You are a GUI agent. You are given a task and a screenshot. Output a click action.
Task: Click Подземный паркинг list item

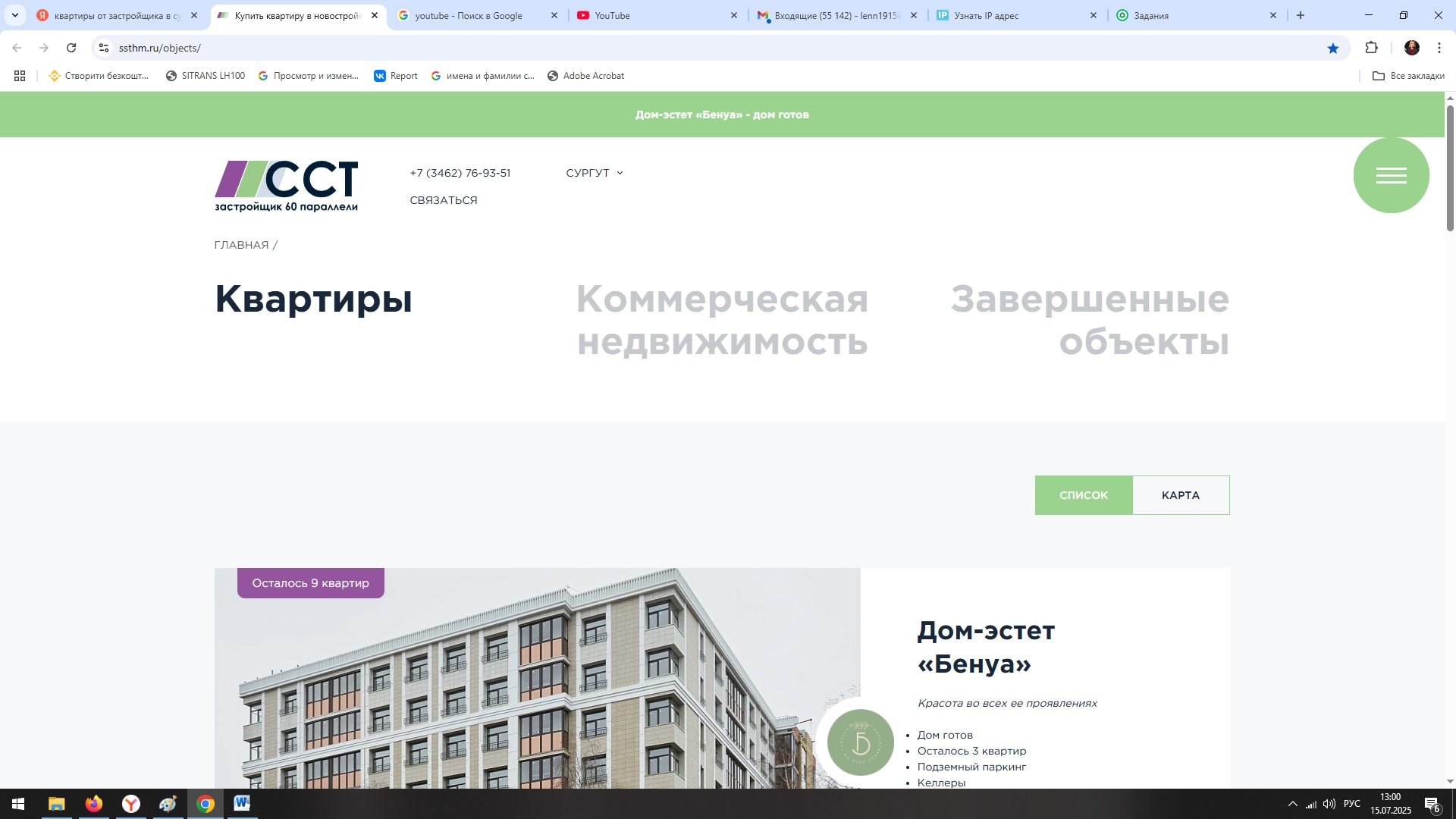click(x=971, y=767)
